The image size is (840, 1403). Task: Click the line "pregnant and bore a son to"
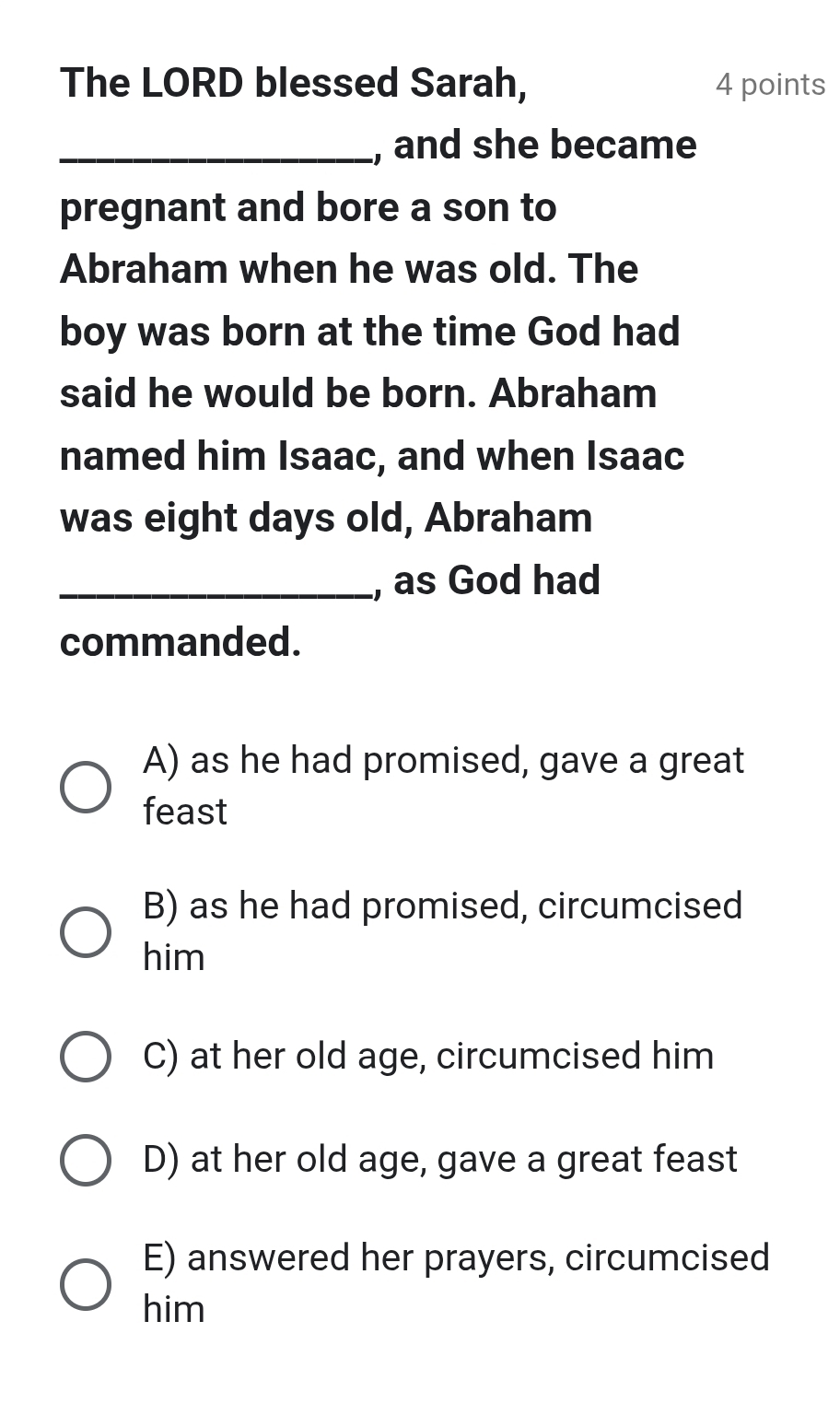tap(309, 207)
